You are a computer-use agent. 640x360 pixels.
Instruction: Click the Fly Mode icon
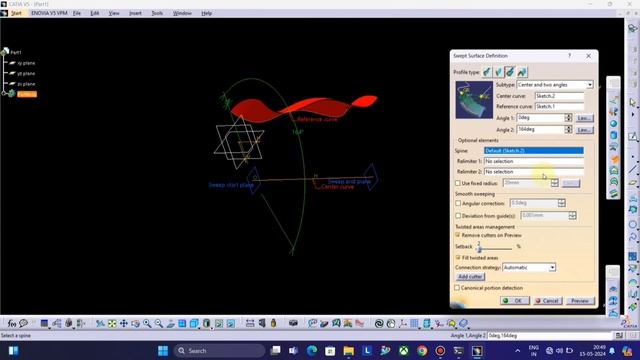(x=100, y=324)
